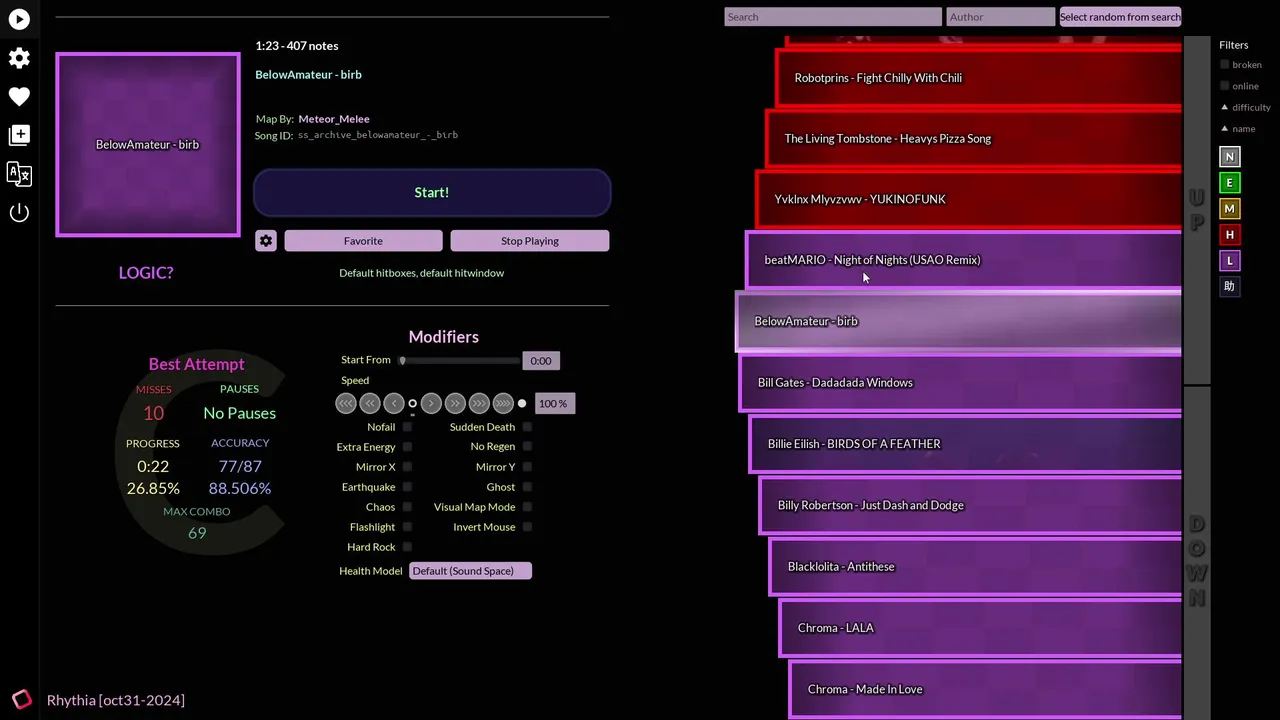Click the BelowAmateur - birb cover thumbnail

[148, 145]
